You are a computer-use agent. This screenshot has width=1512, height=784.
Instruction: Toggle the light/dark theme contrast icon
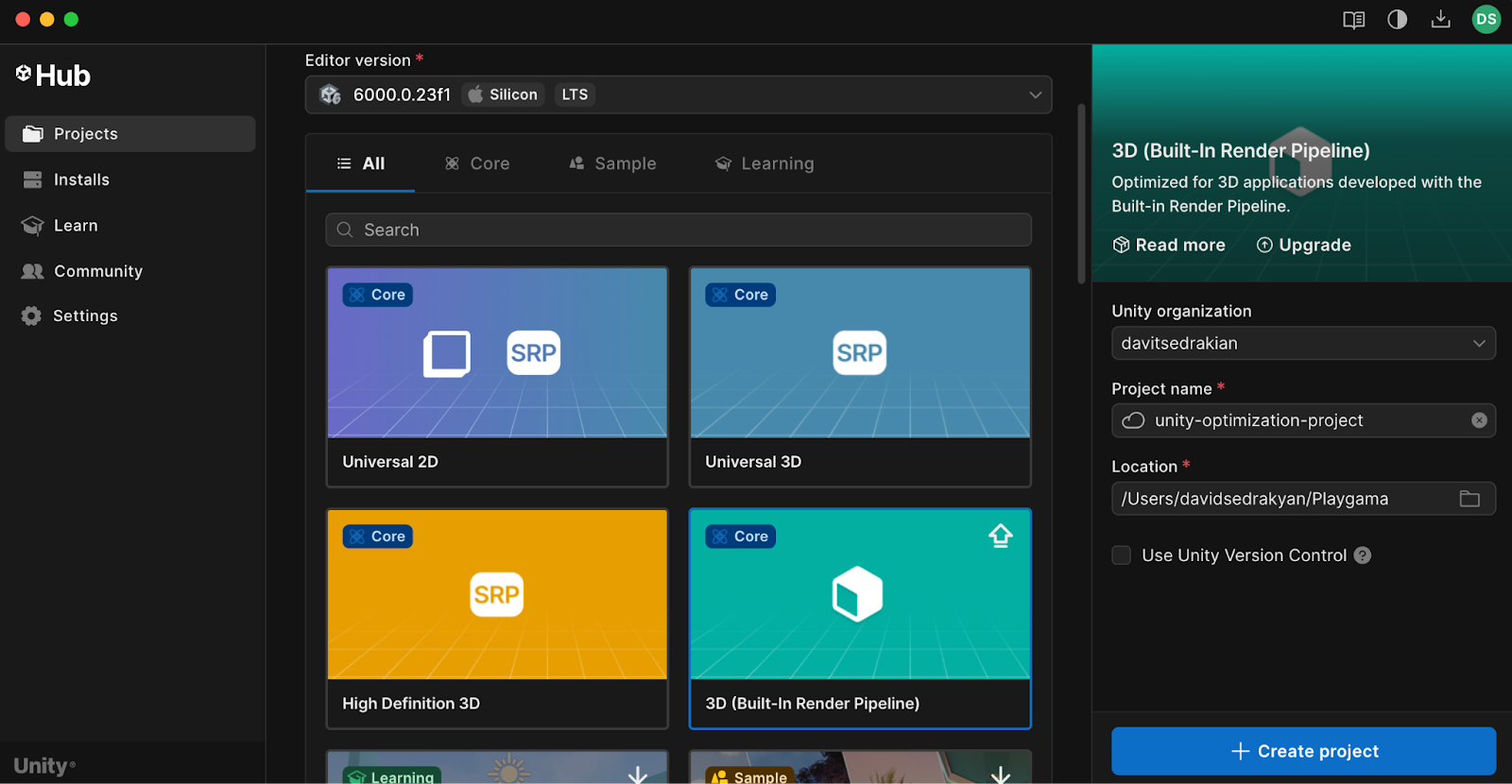(1397, 20)
